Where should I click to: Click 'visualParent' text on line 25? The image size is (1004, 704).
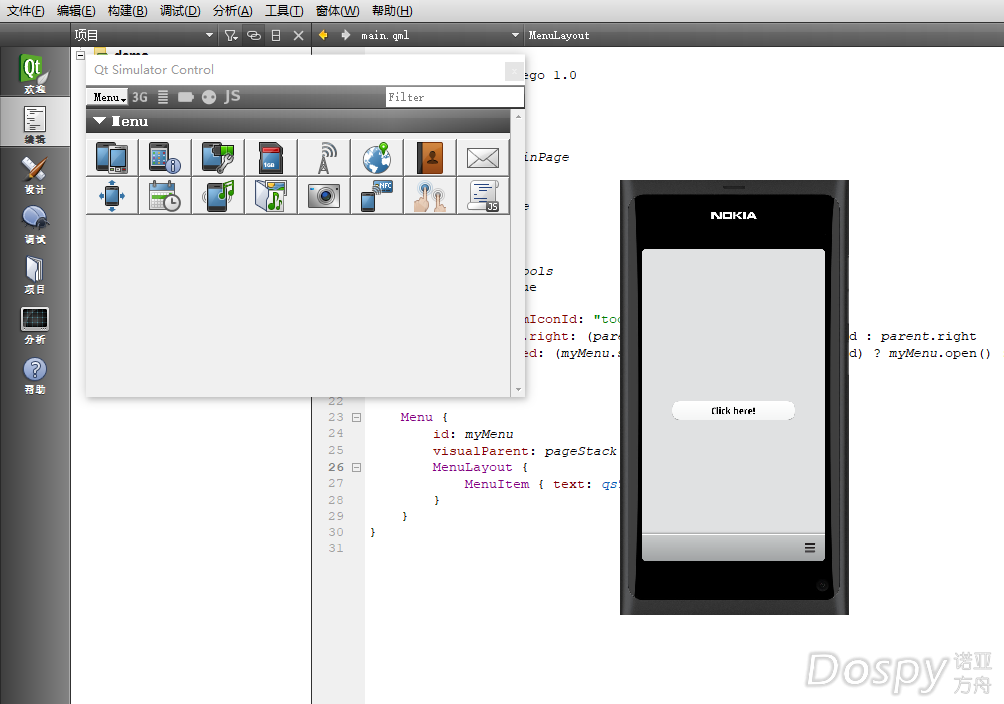coord(481,451)
